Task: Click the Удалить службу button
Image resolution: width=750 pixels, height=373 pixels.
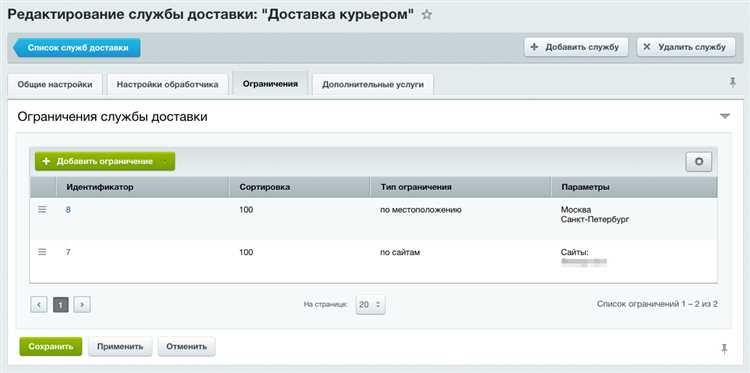Action: (686, 47)
